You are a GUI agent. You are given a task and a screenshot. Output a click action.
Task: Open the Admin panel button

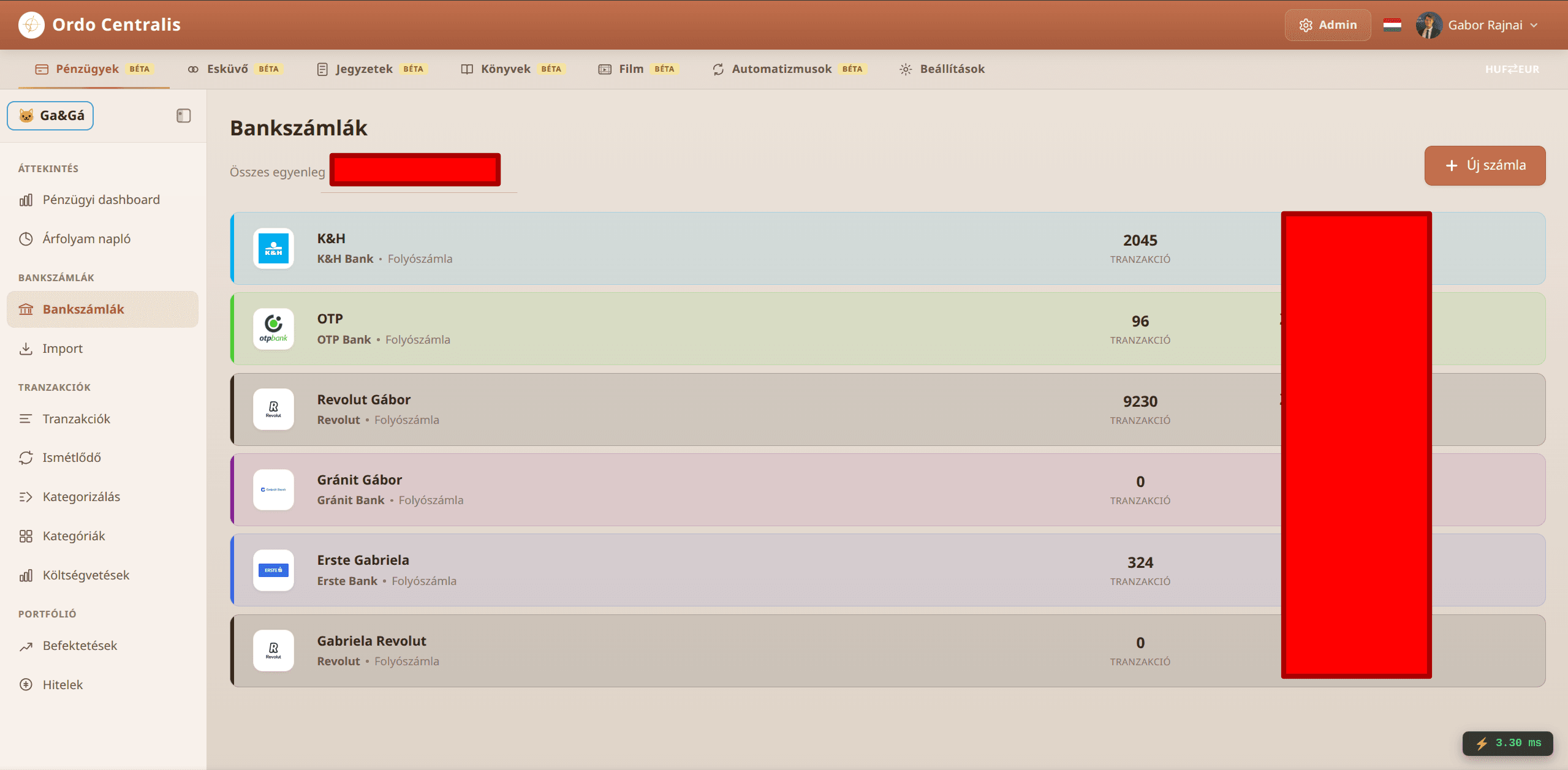(1328, 25)
